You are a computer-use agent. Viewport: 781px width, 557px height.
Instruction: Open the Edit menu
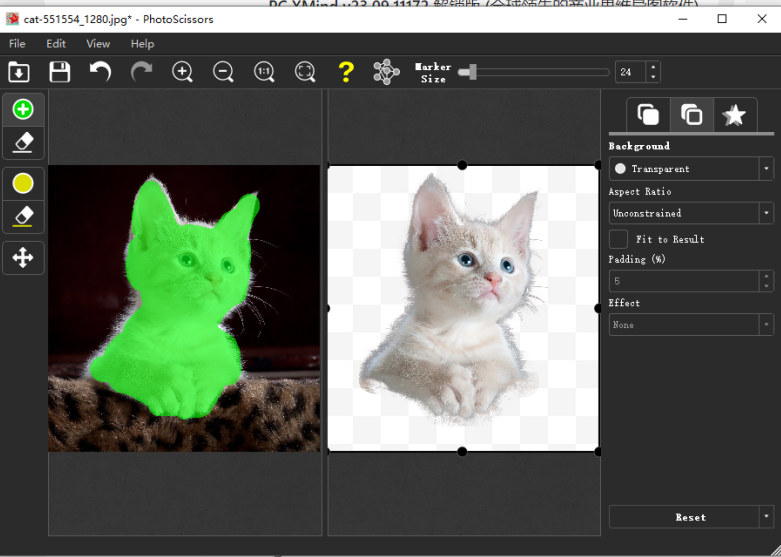(56, 44)
